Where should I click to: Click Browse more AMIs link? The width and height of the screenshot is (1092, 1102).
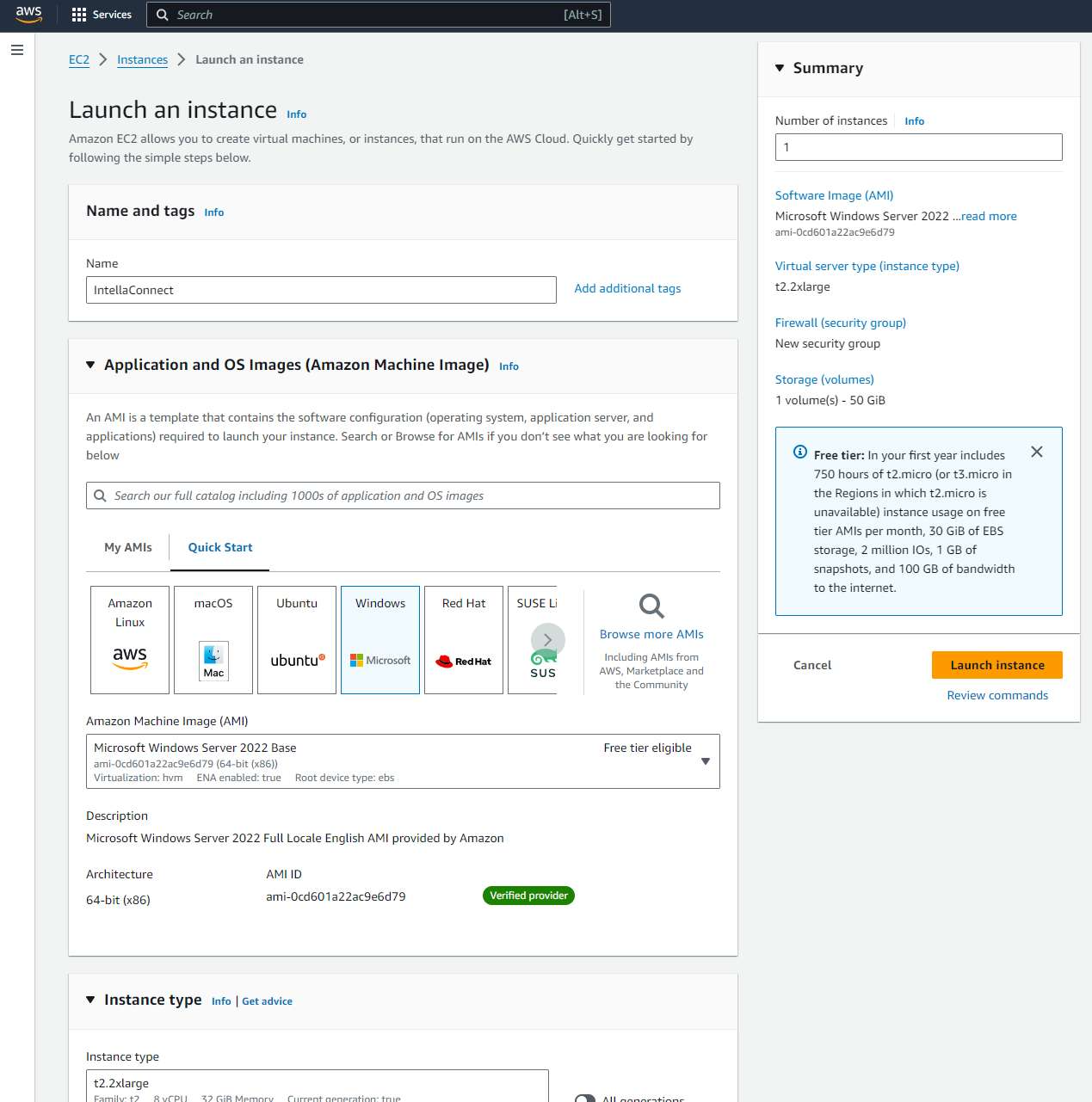[651, 634]
